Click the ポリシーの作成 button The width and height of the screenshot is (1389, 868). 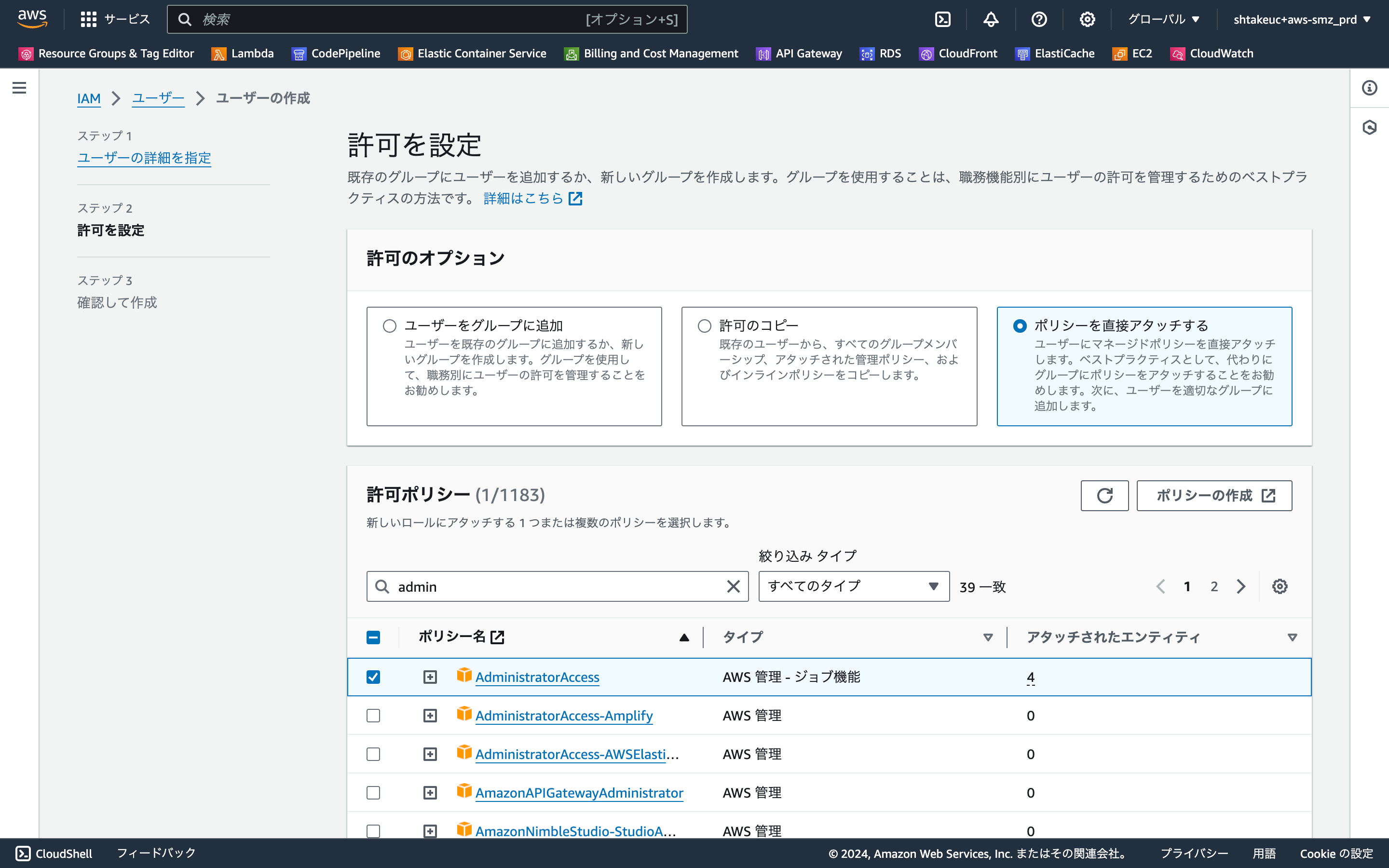[x=1214, y=495]
